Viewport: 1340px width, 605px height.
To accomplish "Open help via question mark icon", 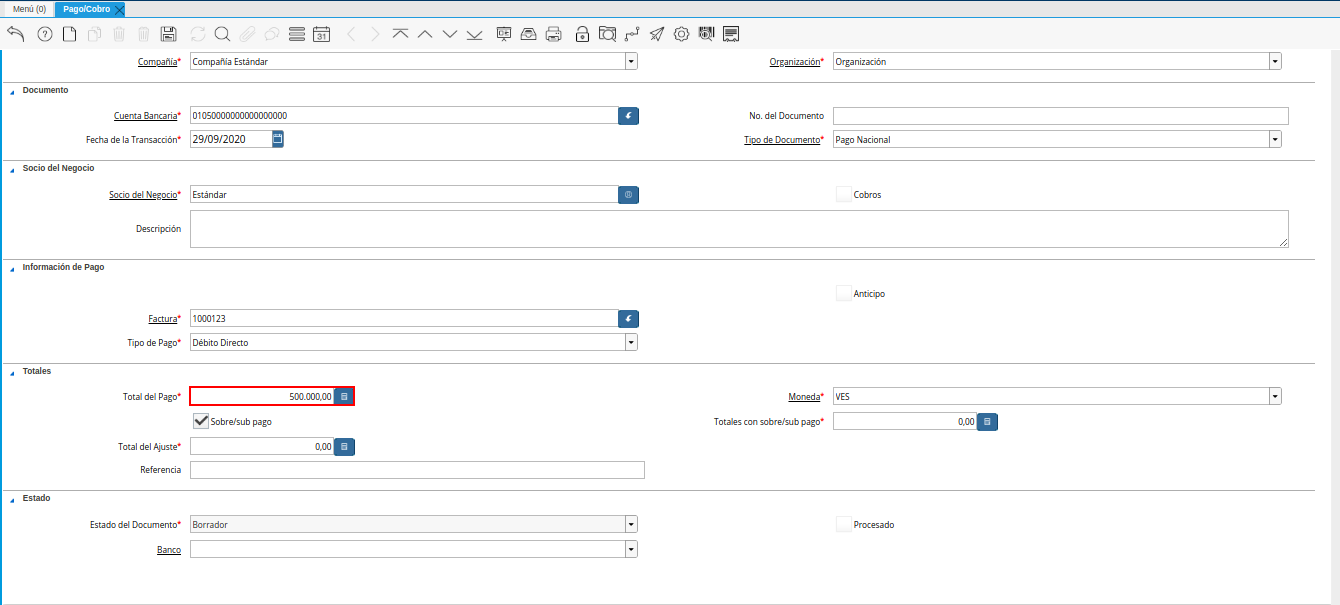I will (44, 34).
